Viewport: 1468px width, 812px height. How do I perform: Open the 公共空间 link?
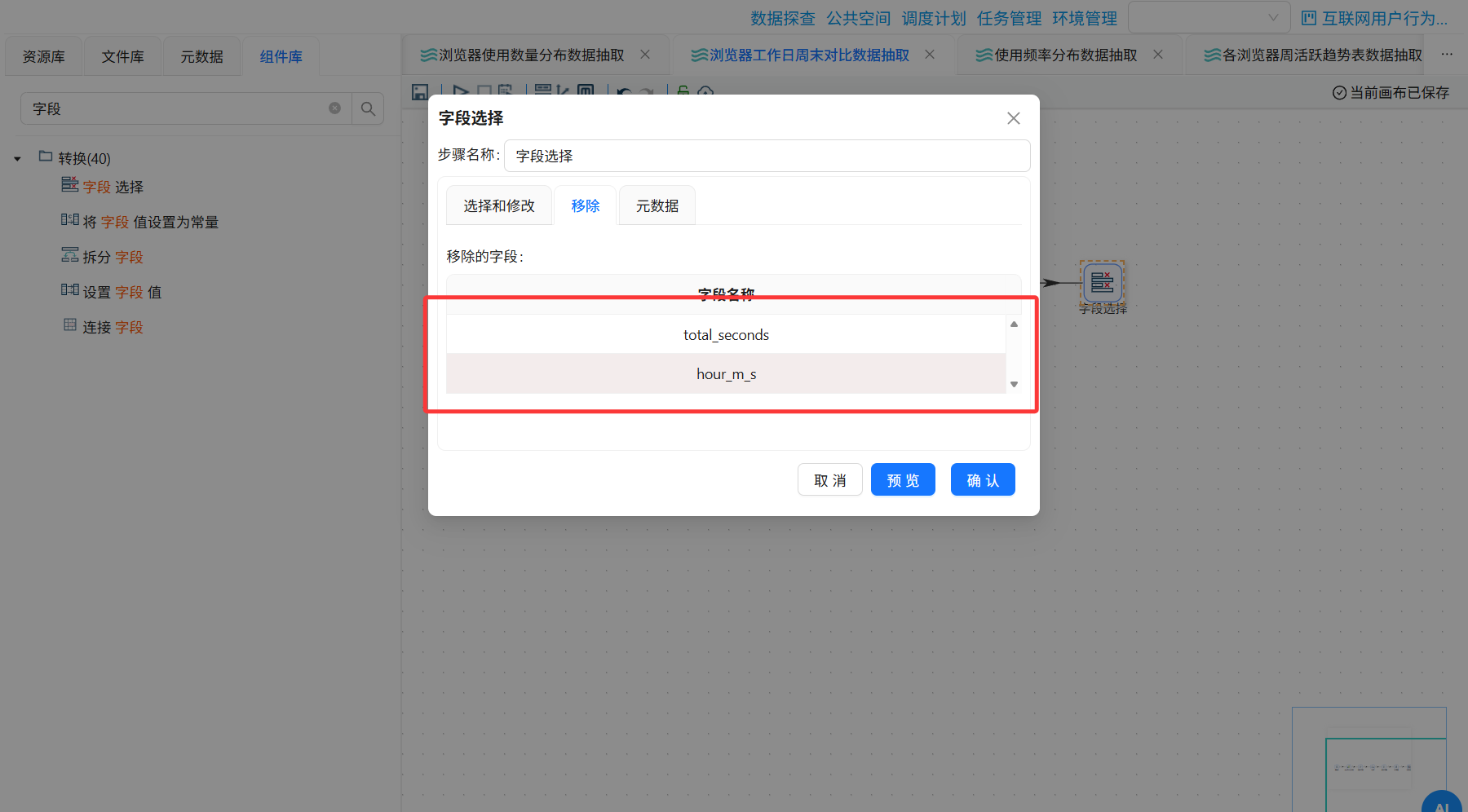858,18
